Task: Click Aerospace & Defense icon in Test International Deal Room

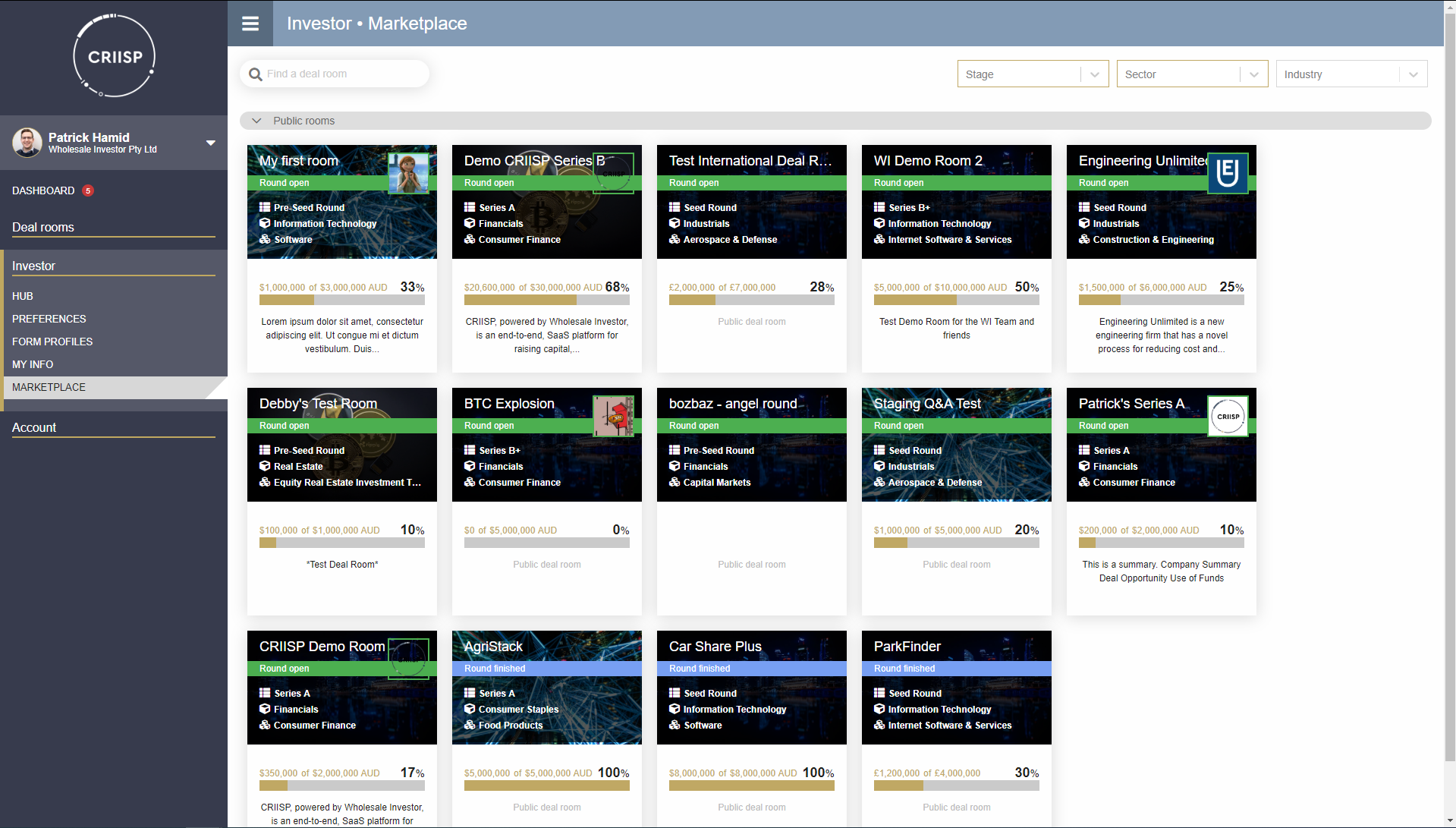Action: (x=675, y=239)
